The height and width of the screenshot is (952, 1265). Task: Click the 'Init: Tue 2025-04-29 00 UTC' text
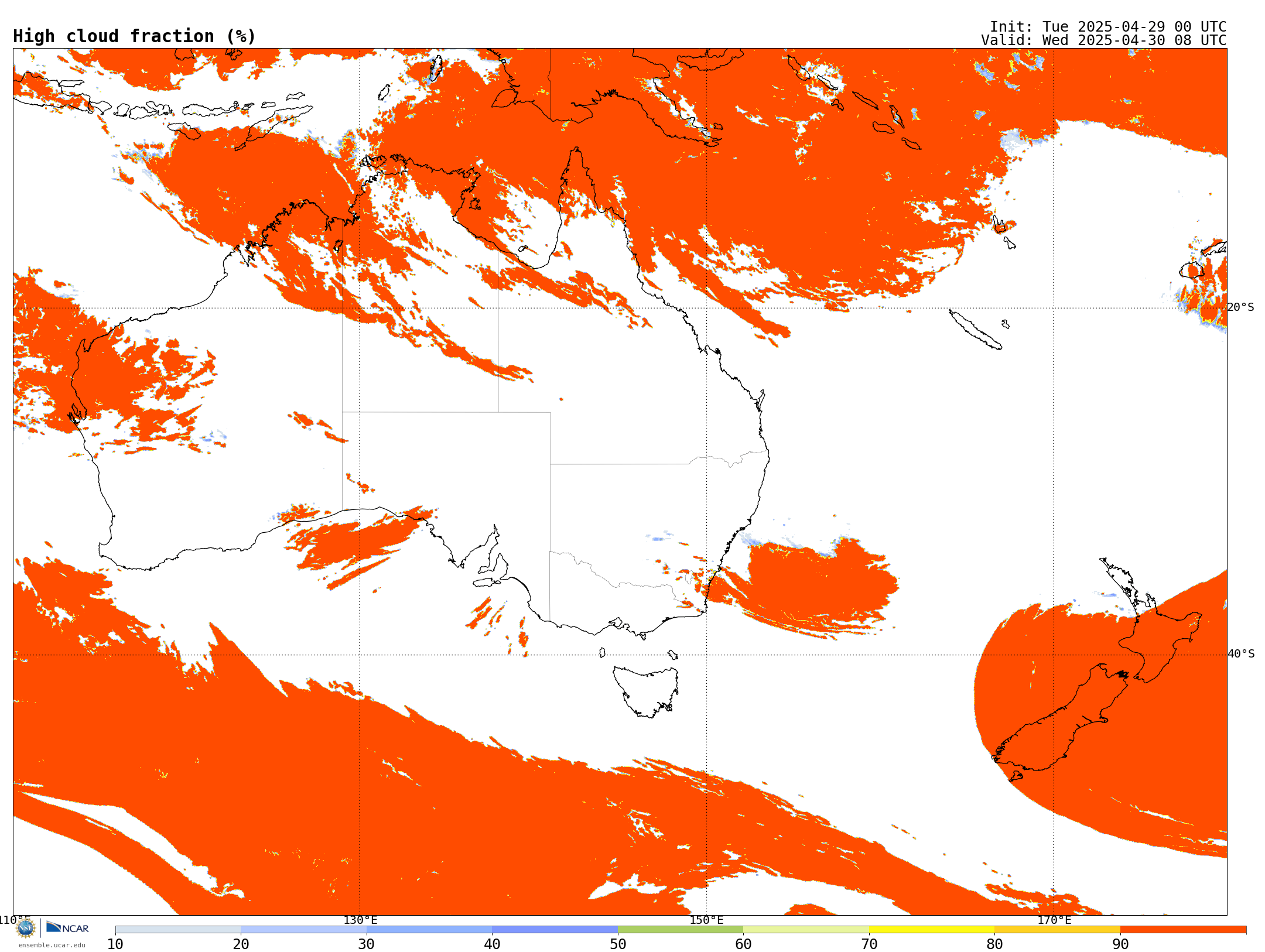coord(1108,27)
